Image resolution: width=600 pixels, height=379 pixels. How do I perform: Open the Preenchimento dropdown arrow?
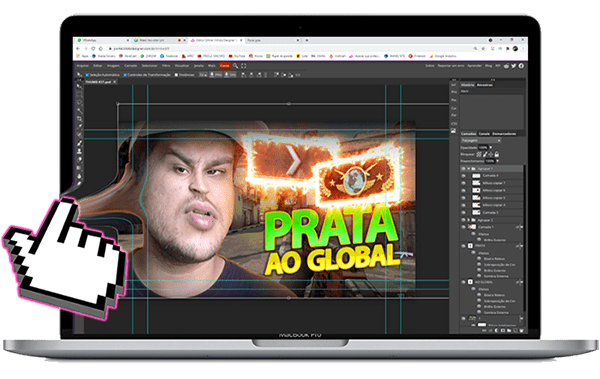[x=497, y=161]
